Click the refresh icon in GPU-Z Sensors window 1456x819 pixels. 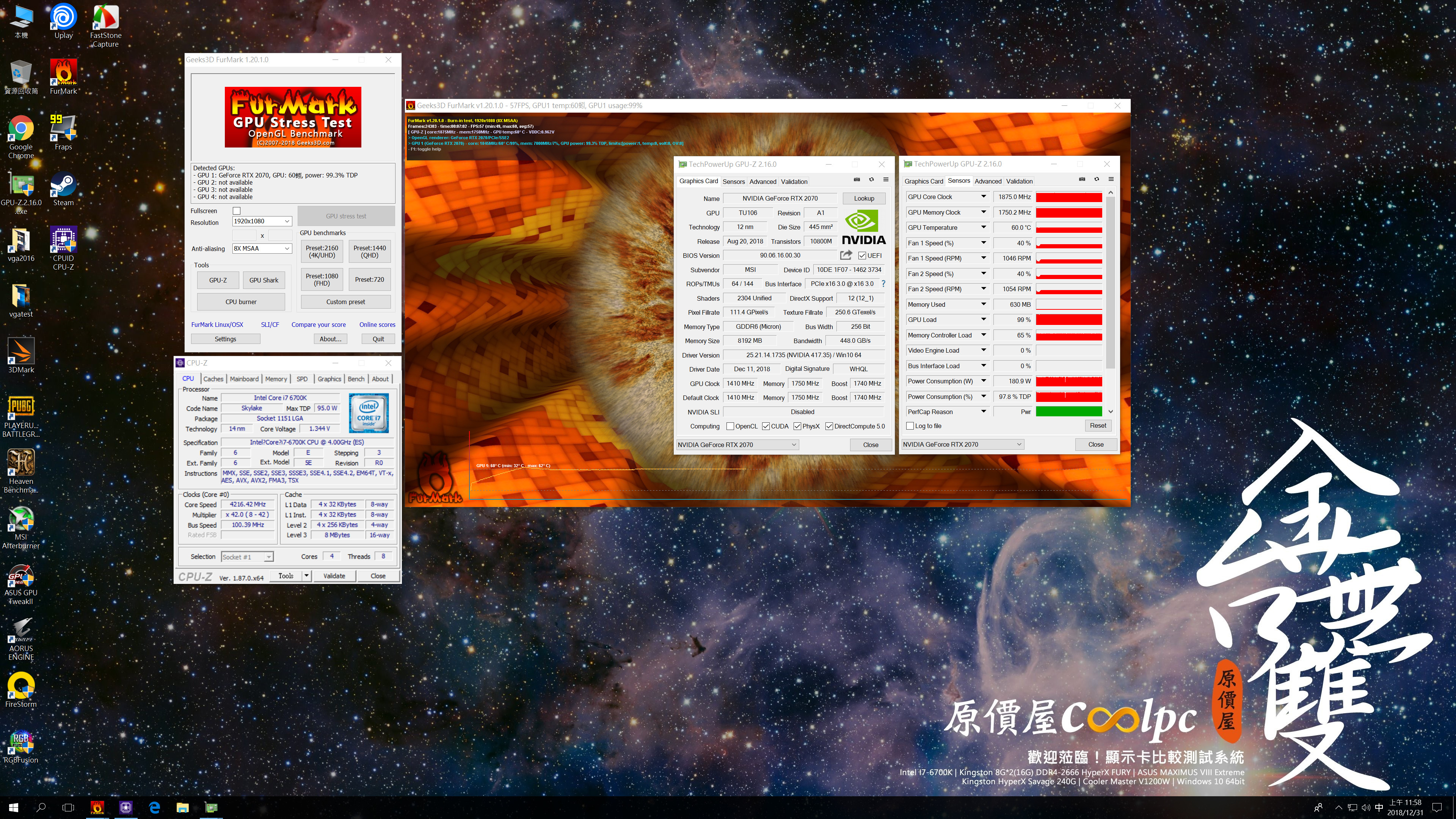point(1097,179)
